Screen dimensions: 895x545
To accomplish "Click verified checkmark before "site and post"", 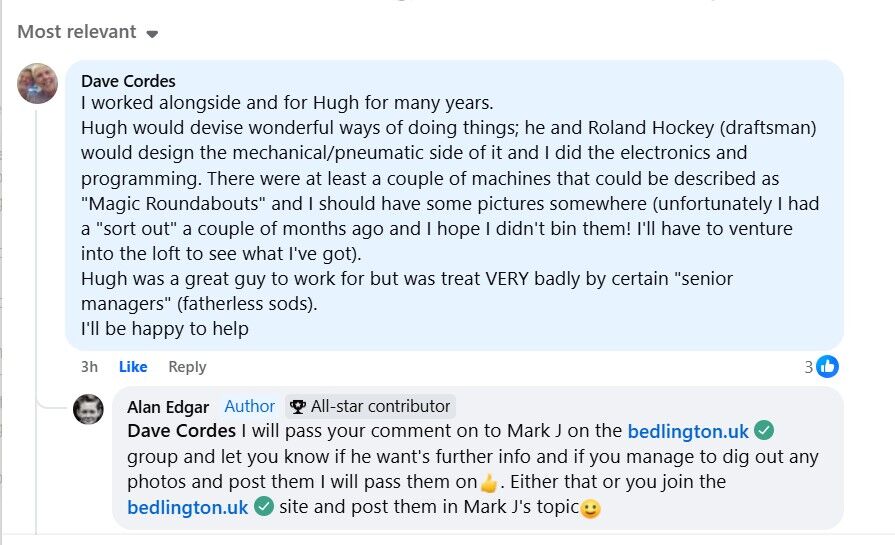I will pos(264,507).
